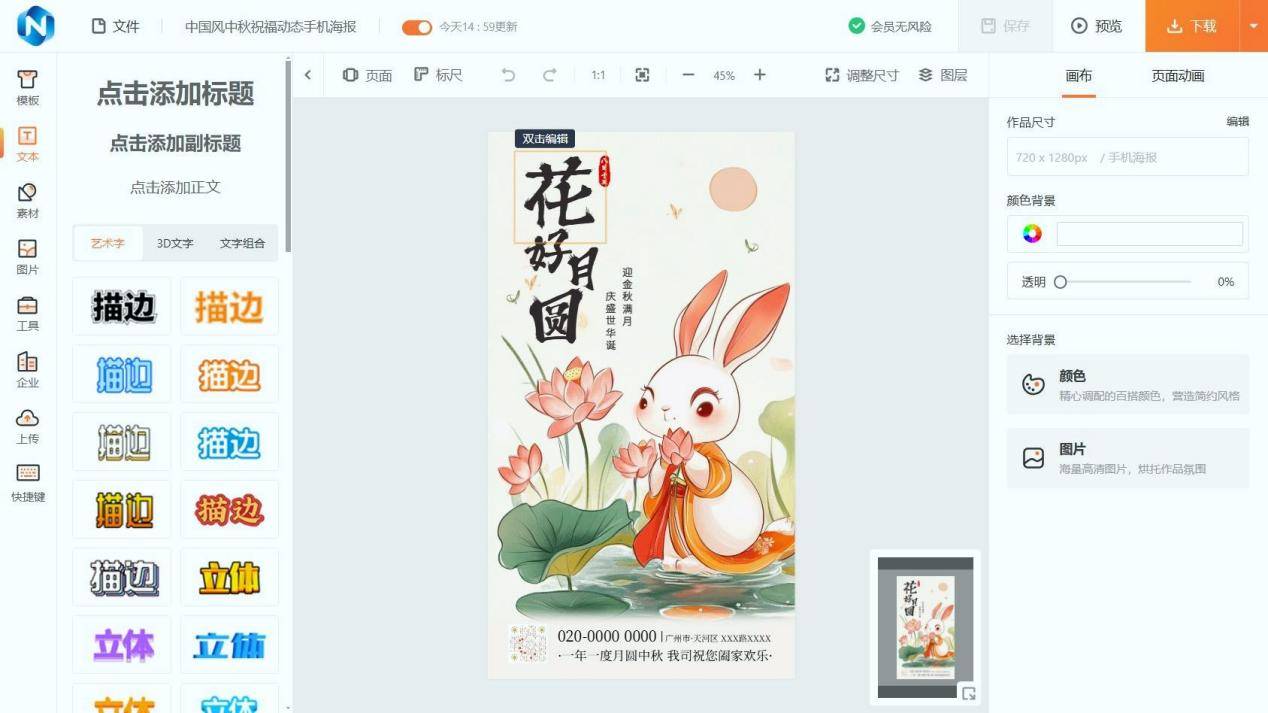This screenshot has height=713, width=1268.
Task: Zoom out with the minus icon
Action: 688,75
